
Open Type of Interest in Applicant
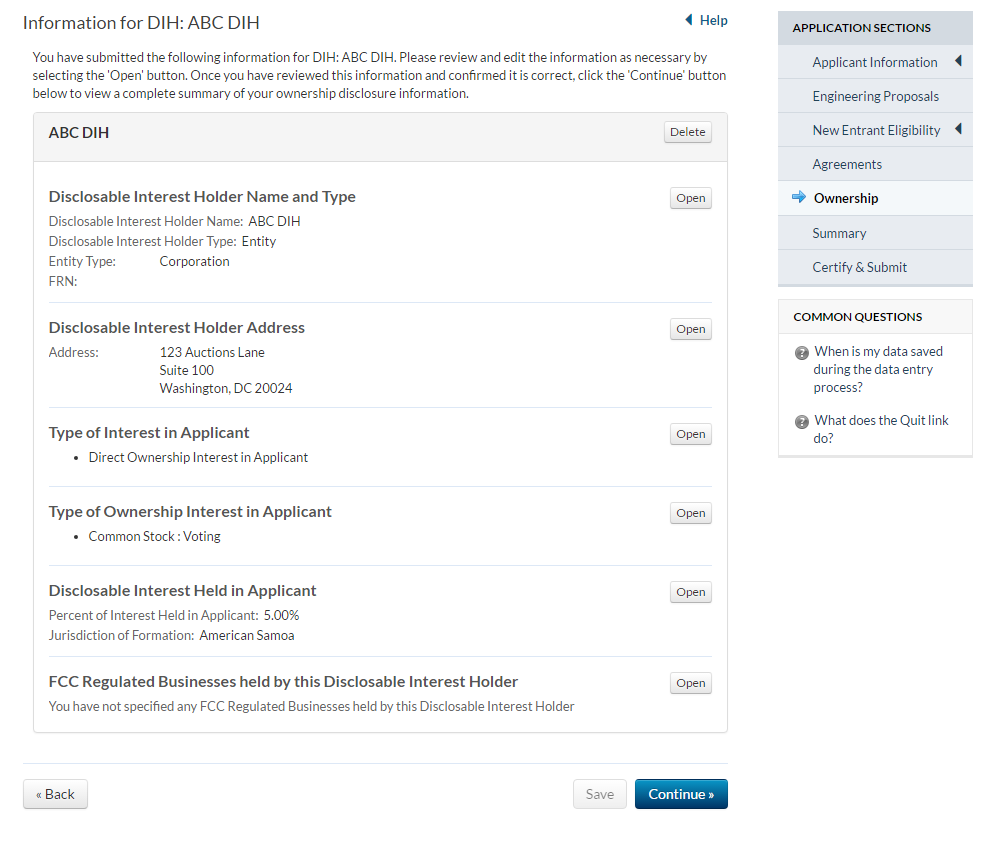click(x=690, y=434)
